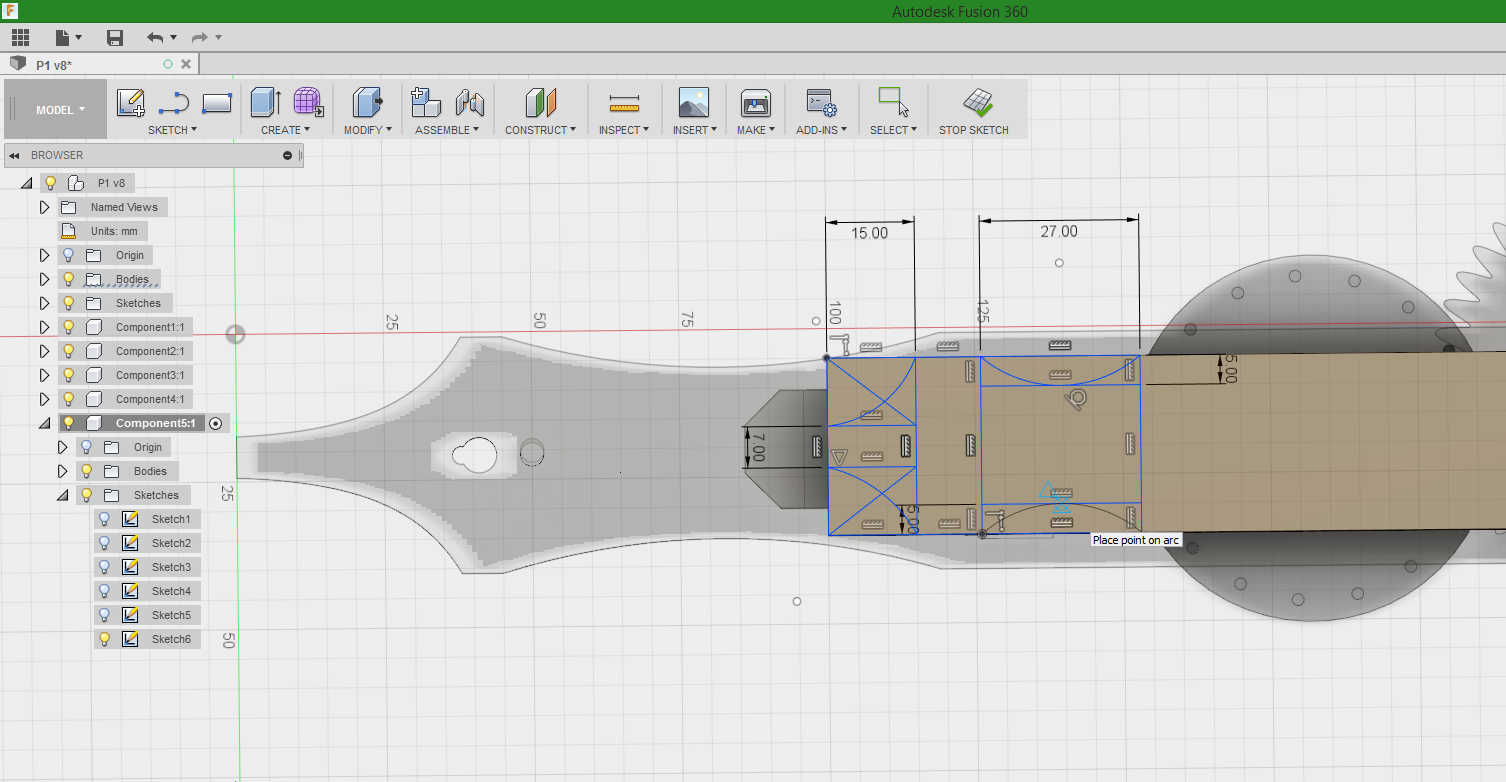Select the Line sketch tool

pyautogui.click(x=174, y=102)
